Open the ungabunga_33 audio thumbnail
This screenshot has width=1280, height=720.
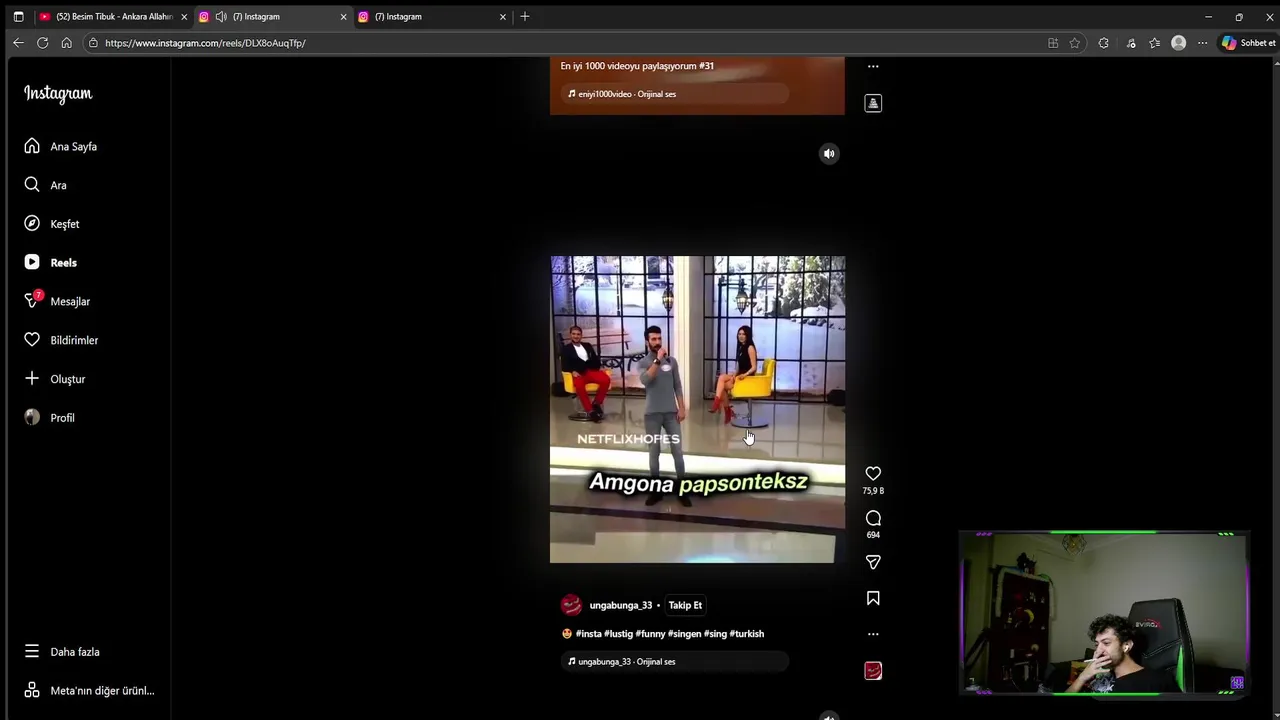click(873, 671)
